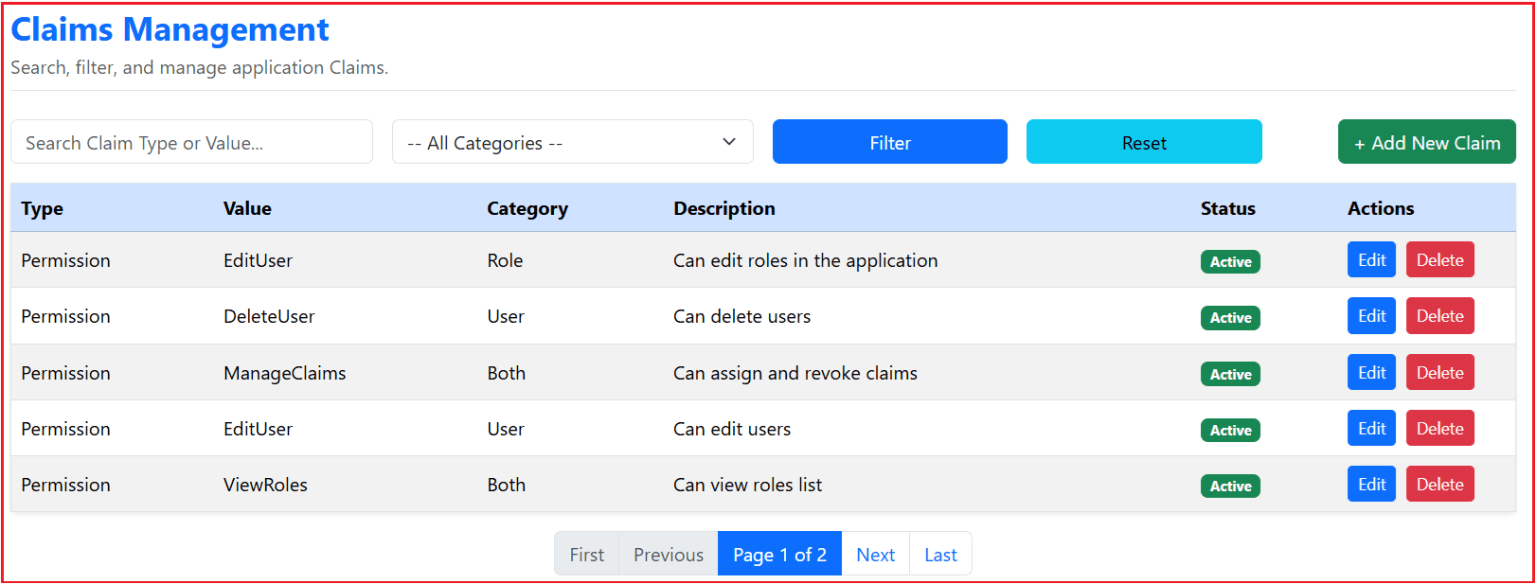Delete the ManageClaims claim
The height and width of the screenshot is (584, 1536).
pyautogui.click(x=1440, y=371)
